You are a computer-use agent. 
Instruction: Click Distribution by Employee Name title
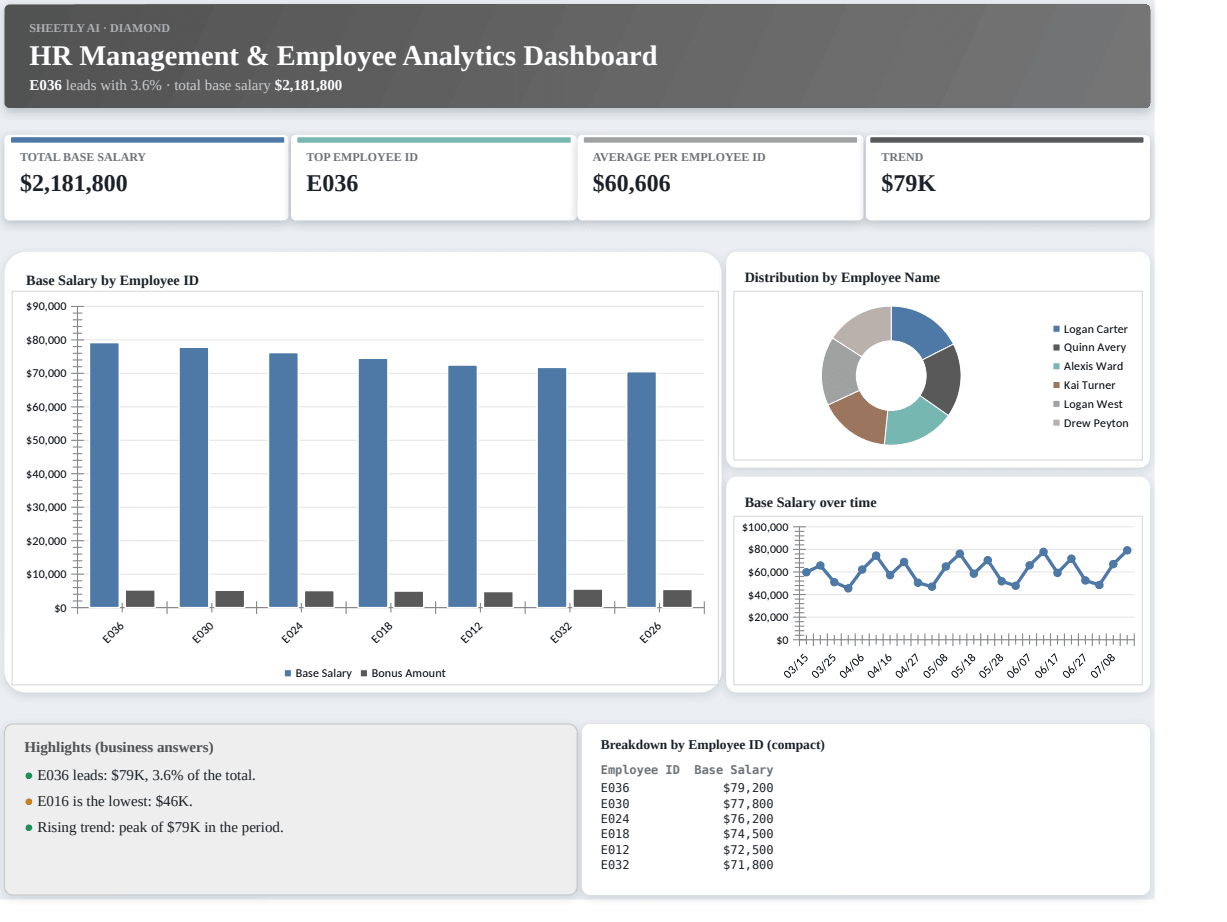(842, 278)
